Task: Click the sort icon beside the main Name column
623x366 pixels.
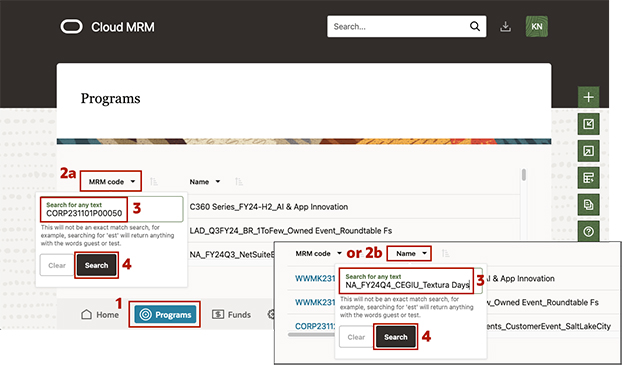Action: [x=238, y=182]
